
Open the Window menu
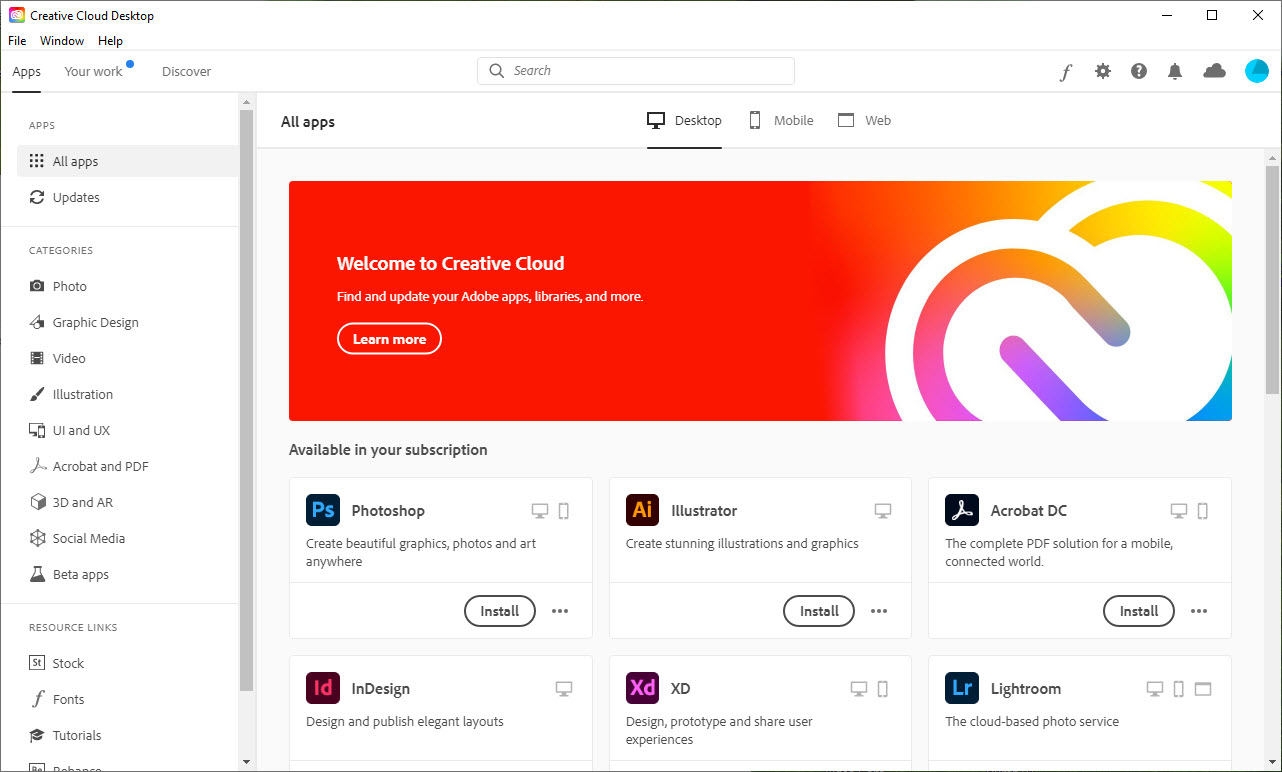[62, 41]
